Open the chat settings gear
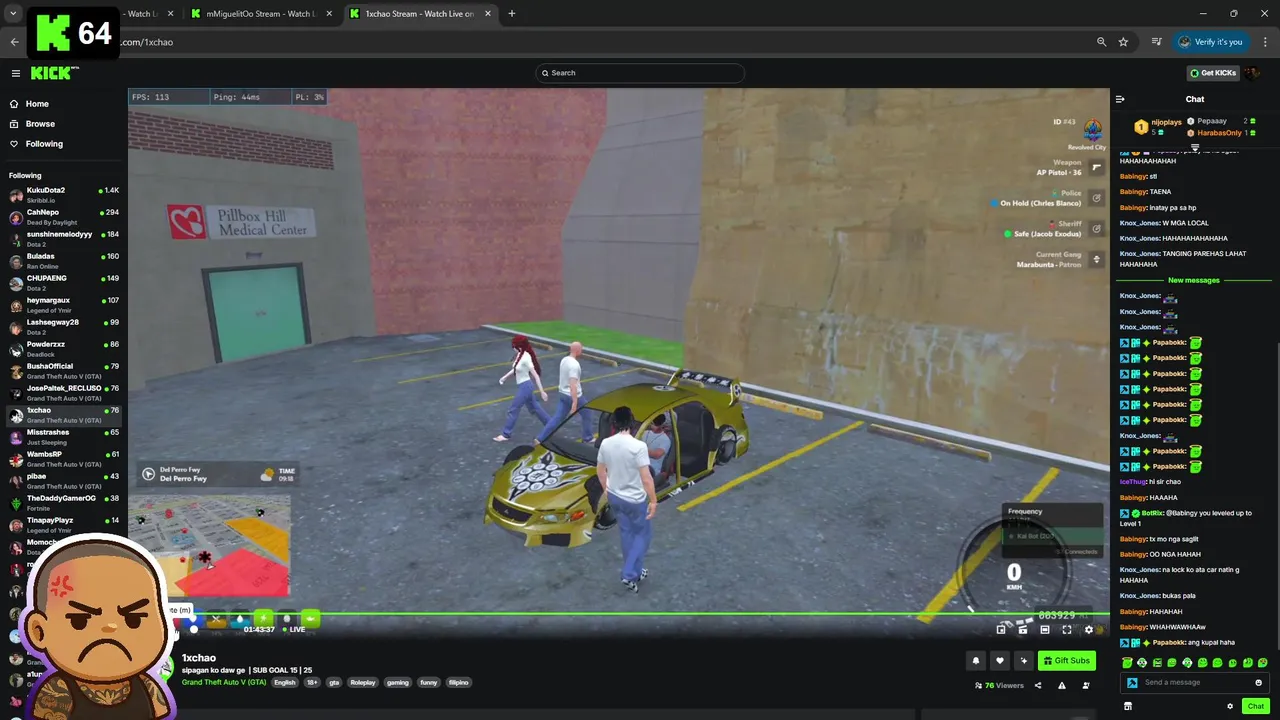This screenshot has height=720, width=1280. coord(1230,706)
